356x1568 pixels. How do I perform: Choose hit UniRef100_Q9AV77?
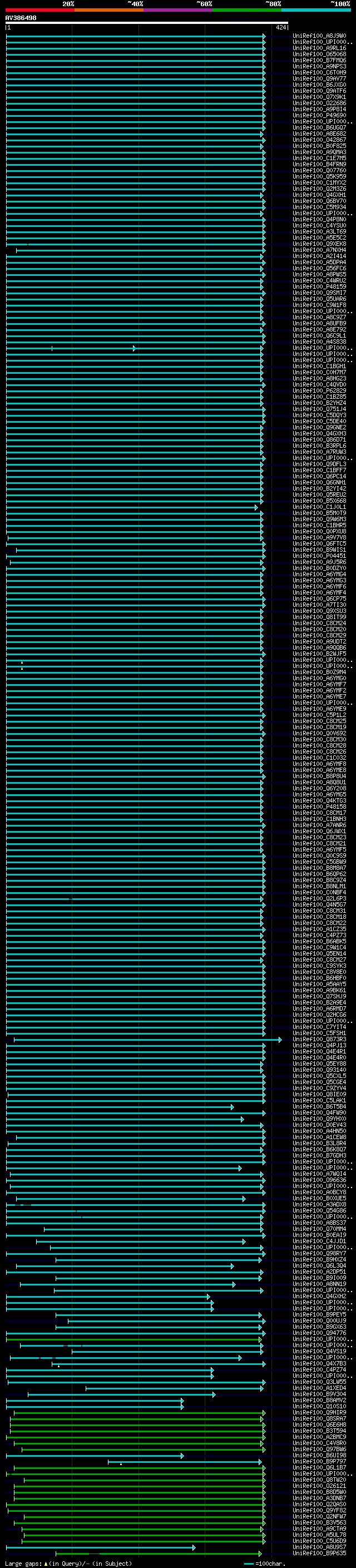coord(319,78)
